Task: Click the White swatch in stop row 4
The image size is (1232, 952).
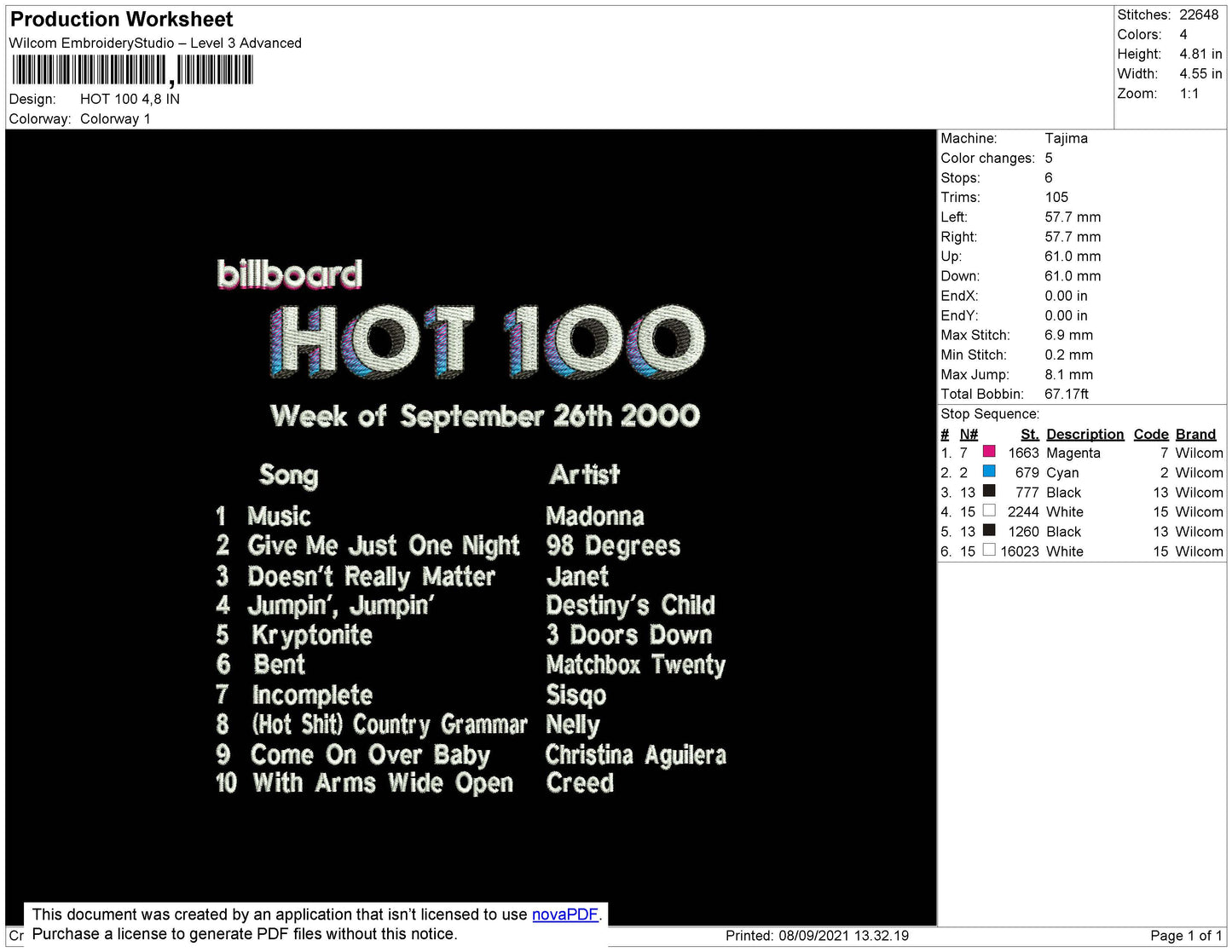Action: coord(989,511)
